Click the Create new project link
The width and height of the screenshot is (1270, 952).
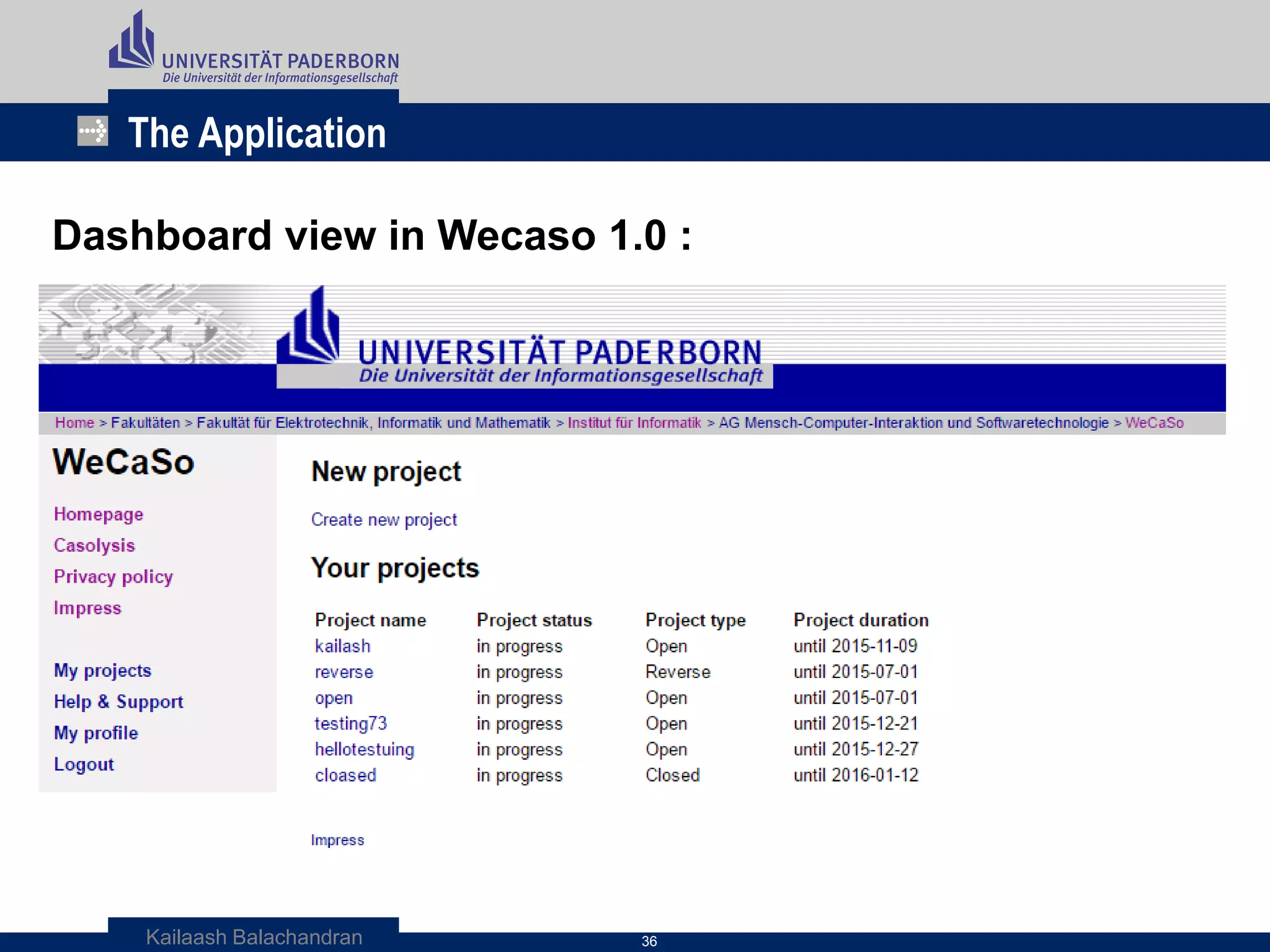coord(384,520)
